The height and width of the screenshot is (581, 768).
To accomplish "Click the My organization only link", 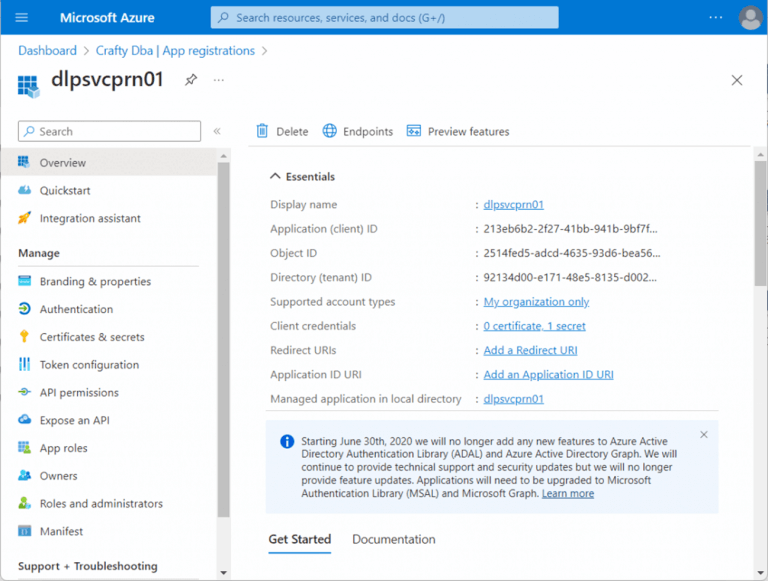I will coord(536,301).
